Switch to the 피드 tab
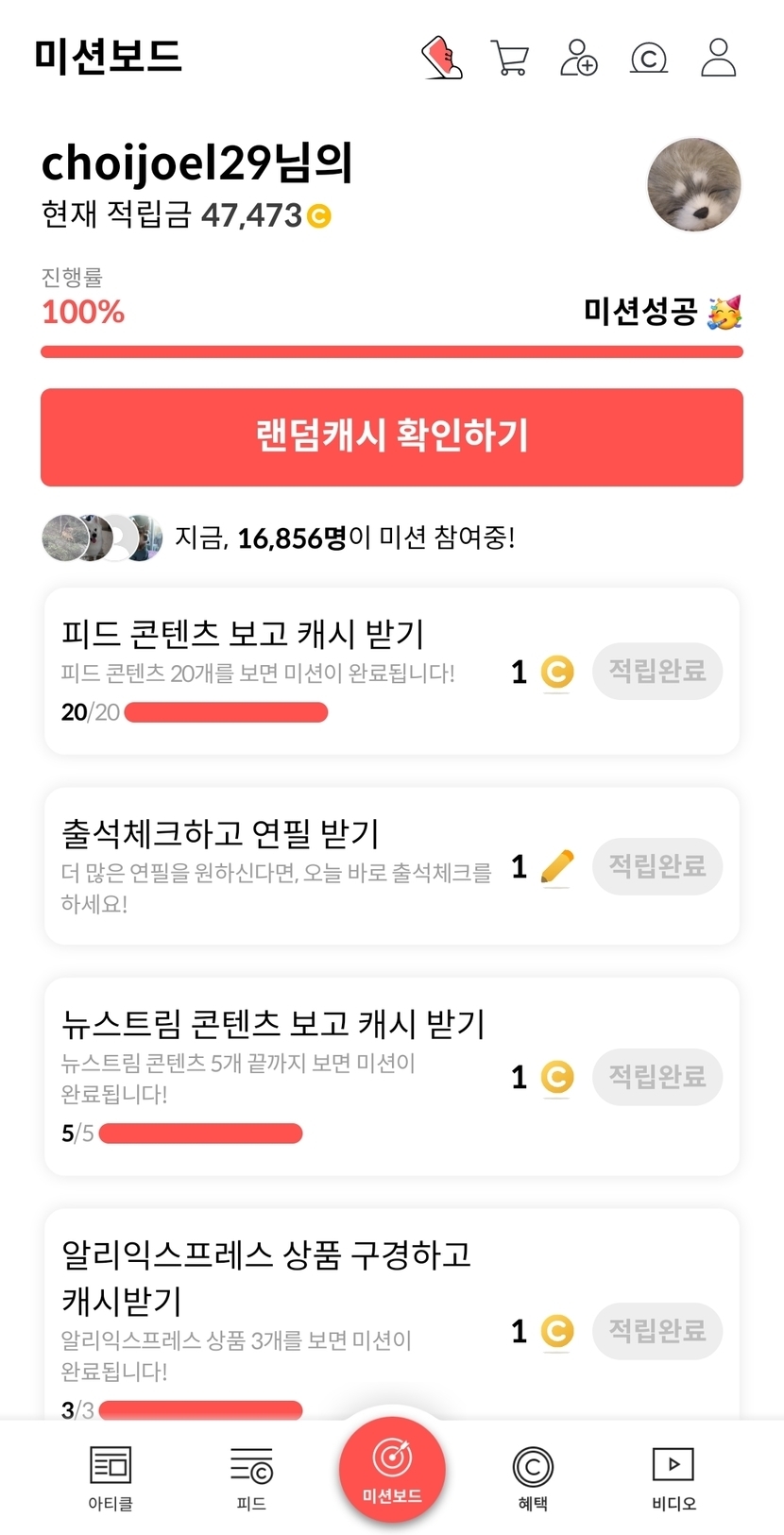 click(x=251, y=1477)
